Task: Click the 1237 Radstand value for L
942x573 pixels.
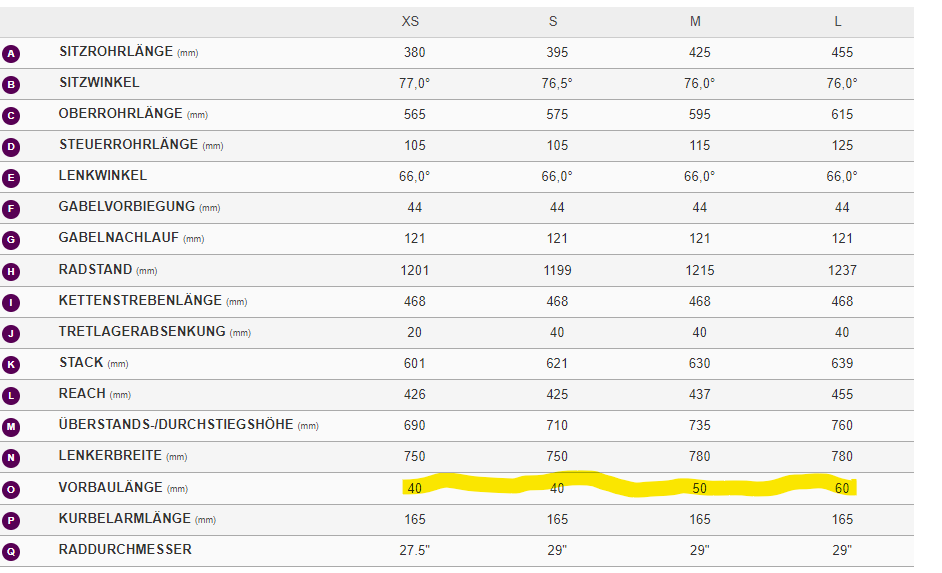Action: pos(842,270)
